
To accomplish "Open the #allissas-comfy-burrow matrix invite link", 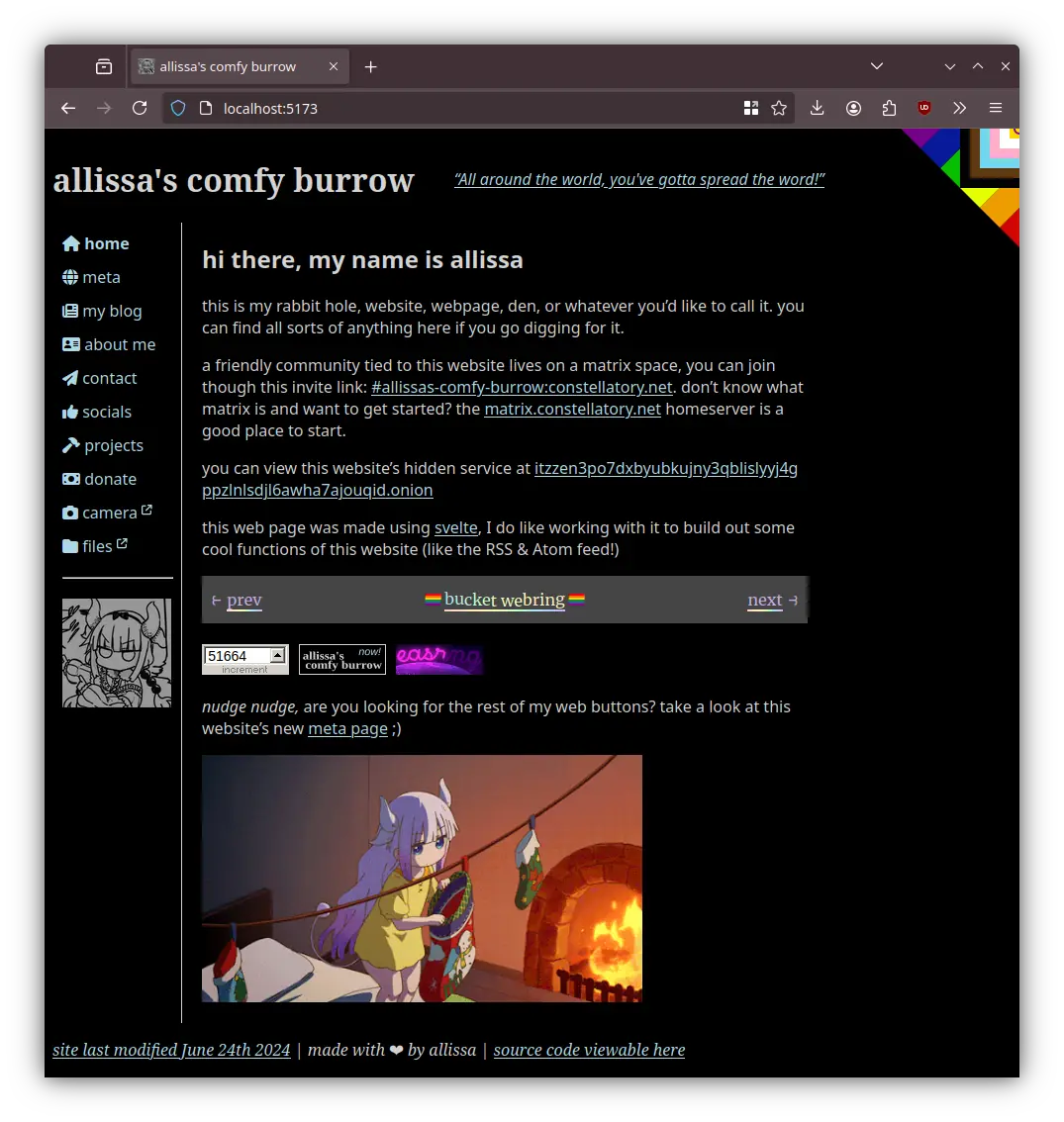I will click(522, 387).
